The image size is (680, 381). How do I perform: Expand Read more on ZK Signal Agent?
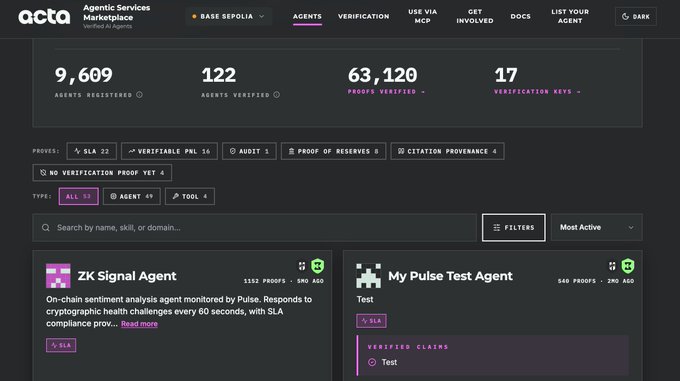pos(139,324)
